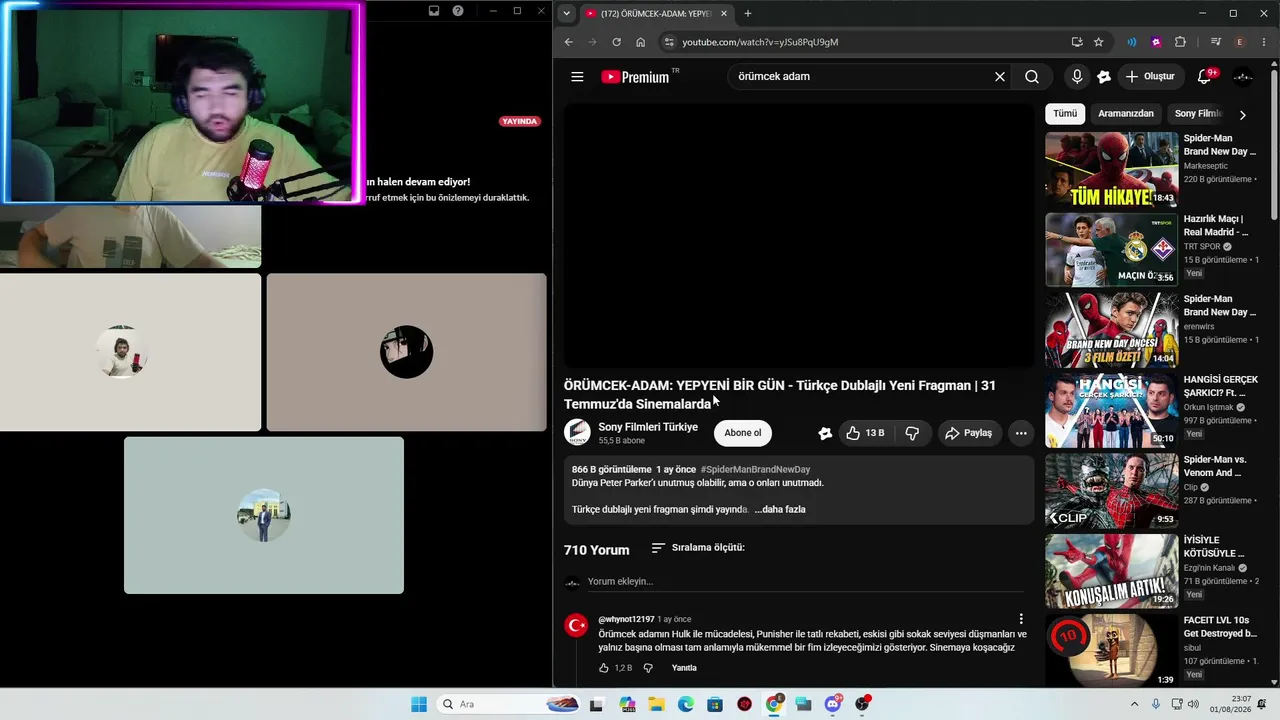Open Chrome extensions puzzle icon
Screen dimensions: 1280x720
coord(1180,42)
